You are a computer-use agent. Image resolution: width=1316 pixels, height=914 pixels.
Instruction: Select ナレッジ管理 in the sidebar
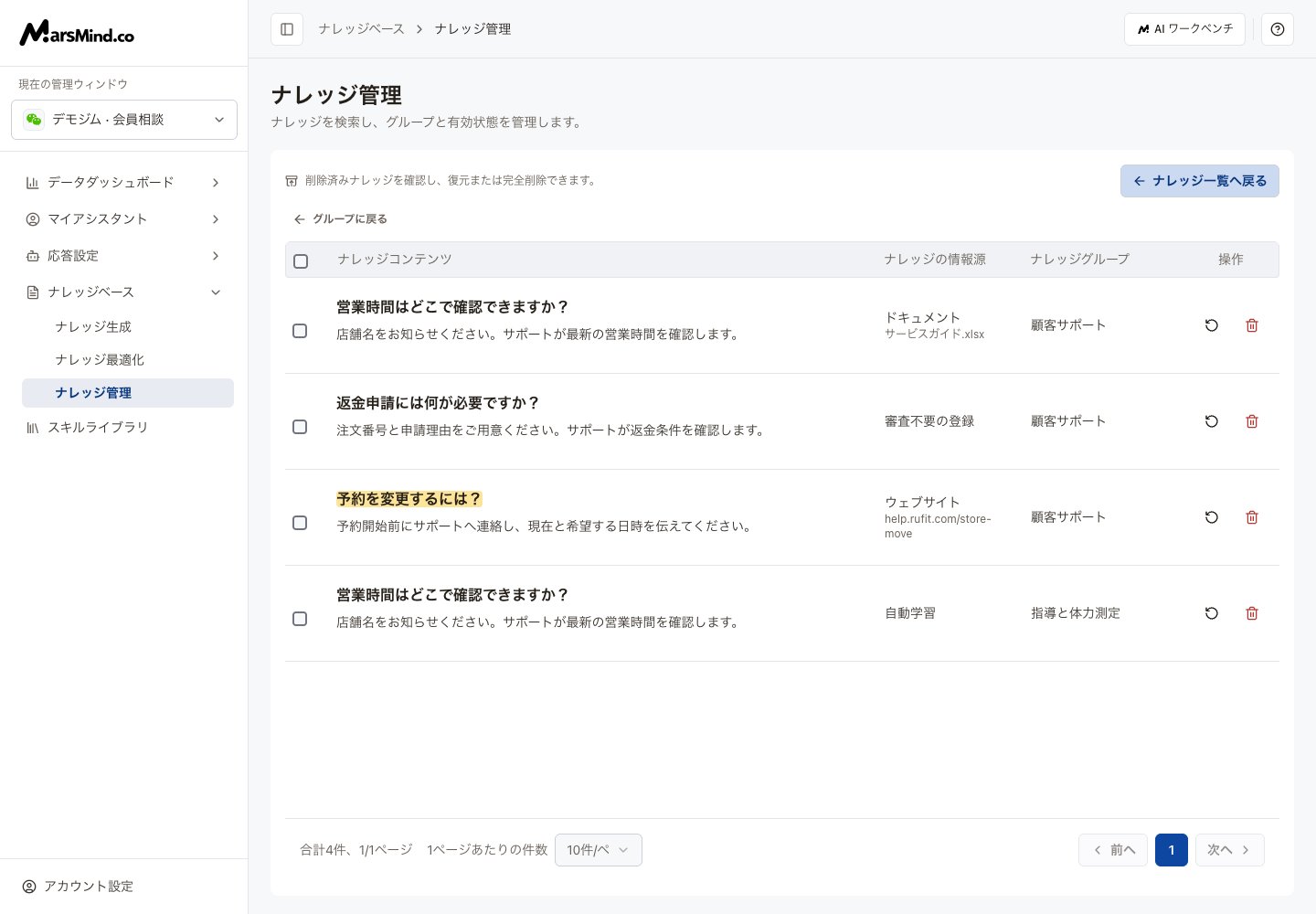(128, 393)
